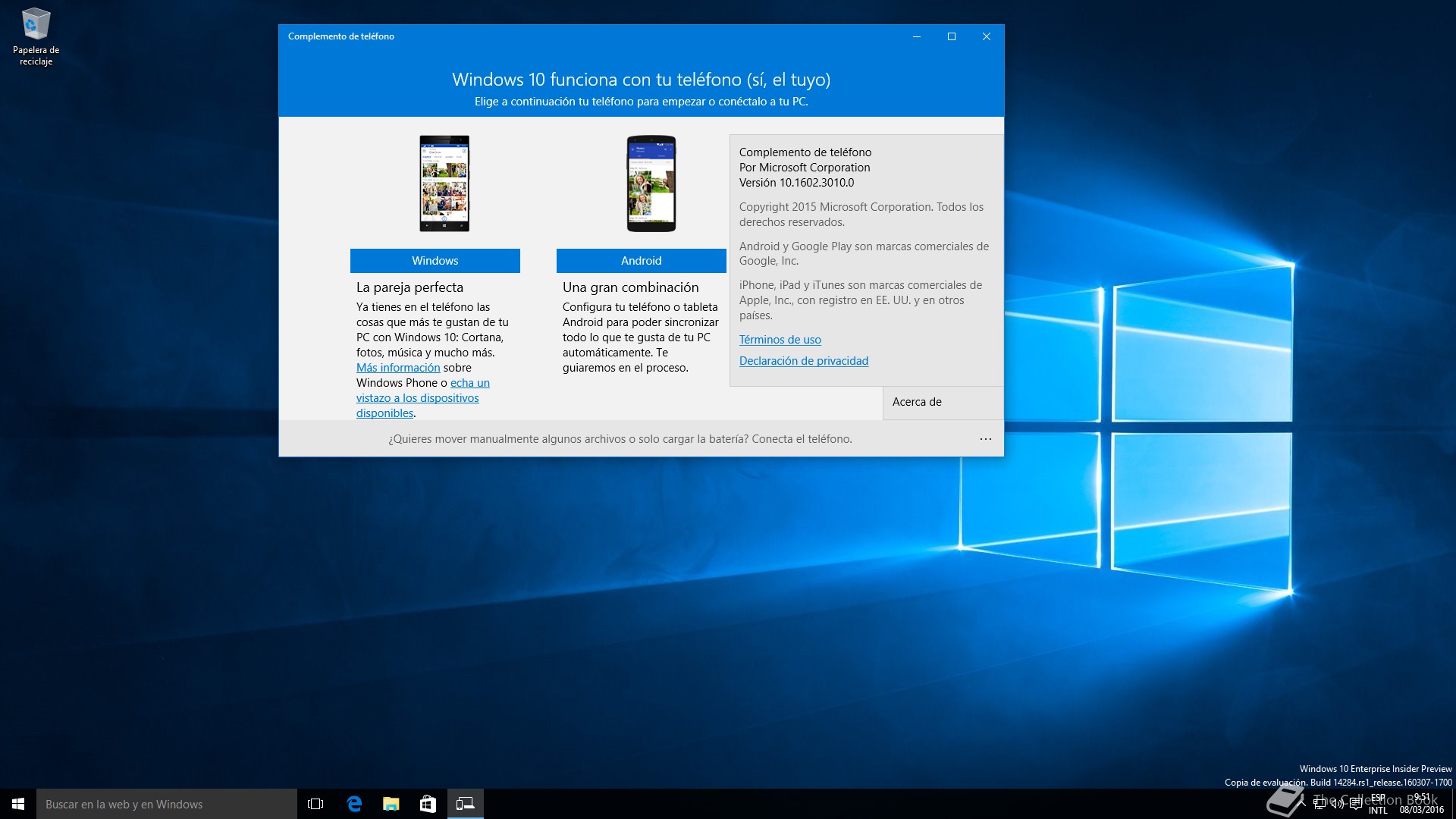Open File Explorer from taskbar

point(391,804)
